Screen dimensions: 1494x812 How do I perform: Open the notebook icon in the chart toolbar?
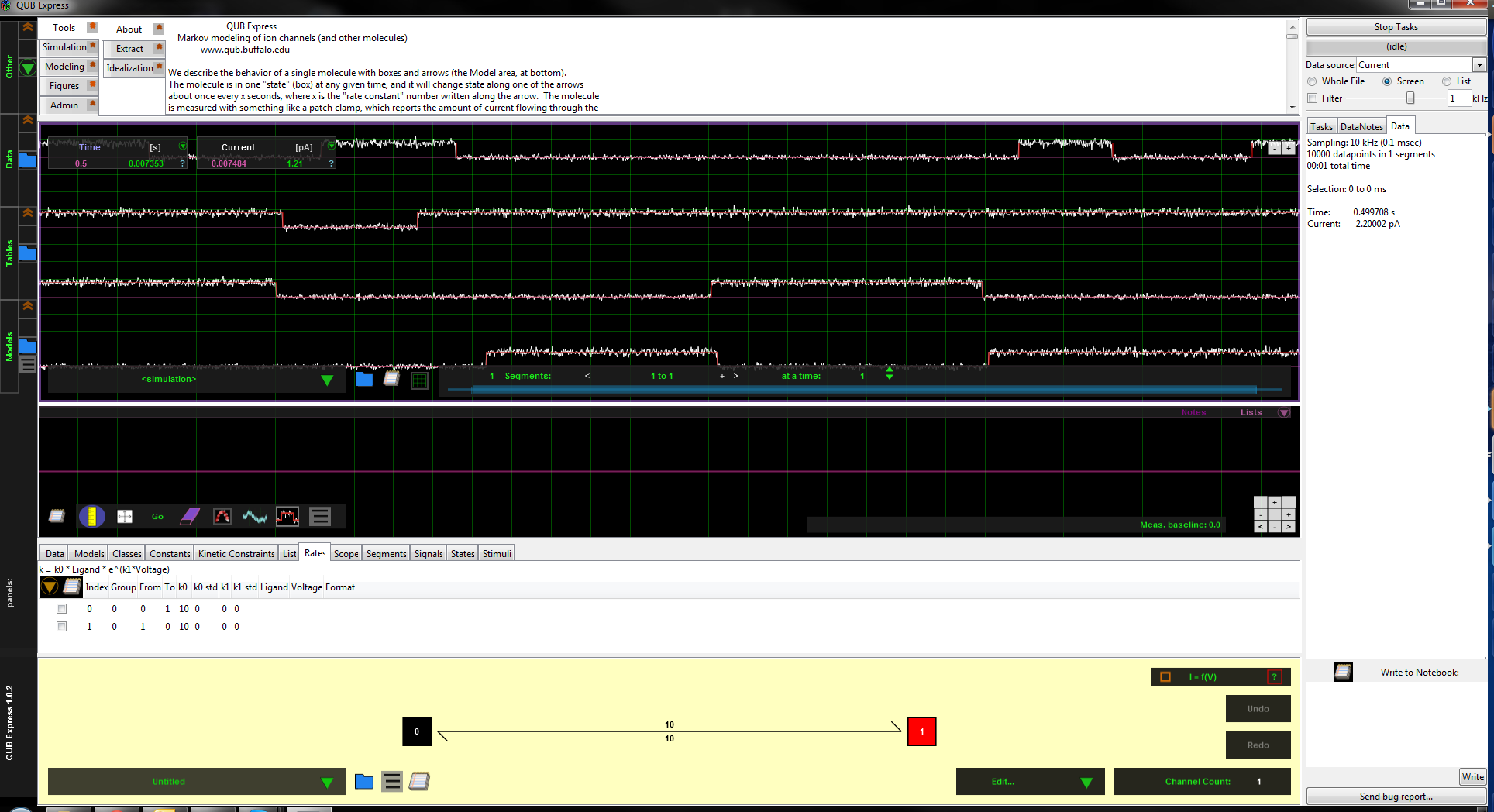(x=57, y=516)
